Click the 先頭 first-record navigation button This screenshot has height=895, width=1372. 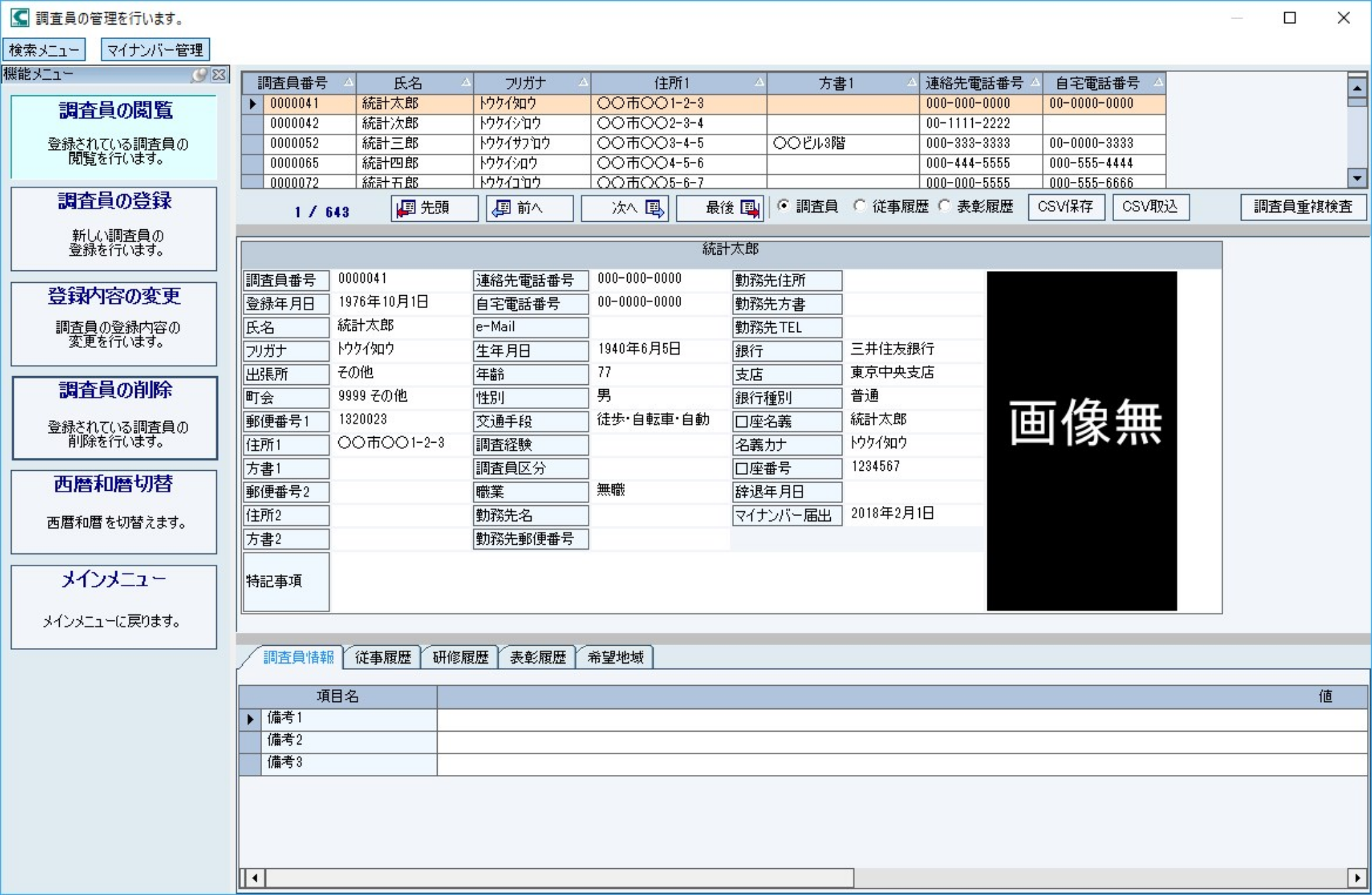tap(434, 208)
